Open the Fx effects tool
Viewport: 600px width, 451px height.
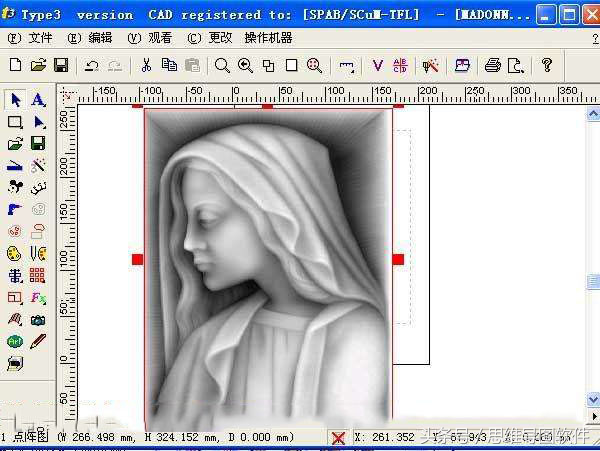click(38, 297)
